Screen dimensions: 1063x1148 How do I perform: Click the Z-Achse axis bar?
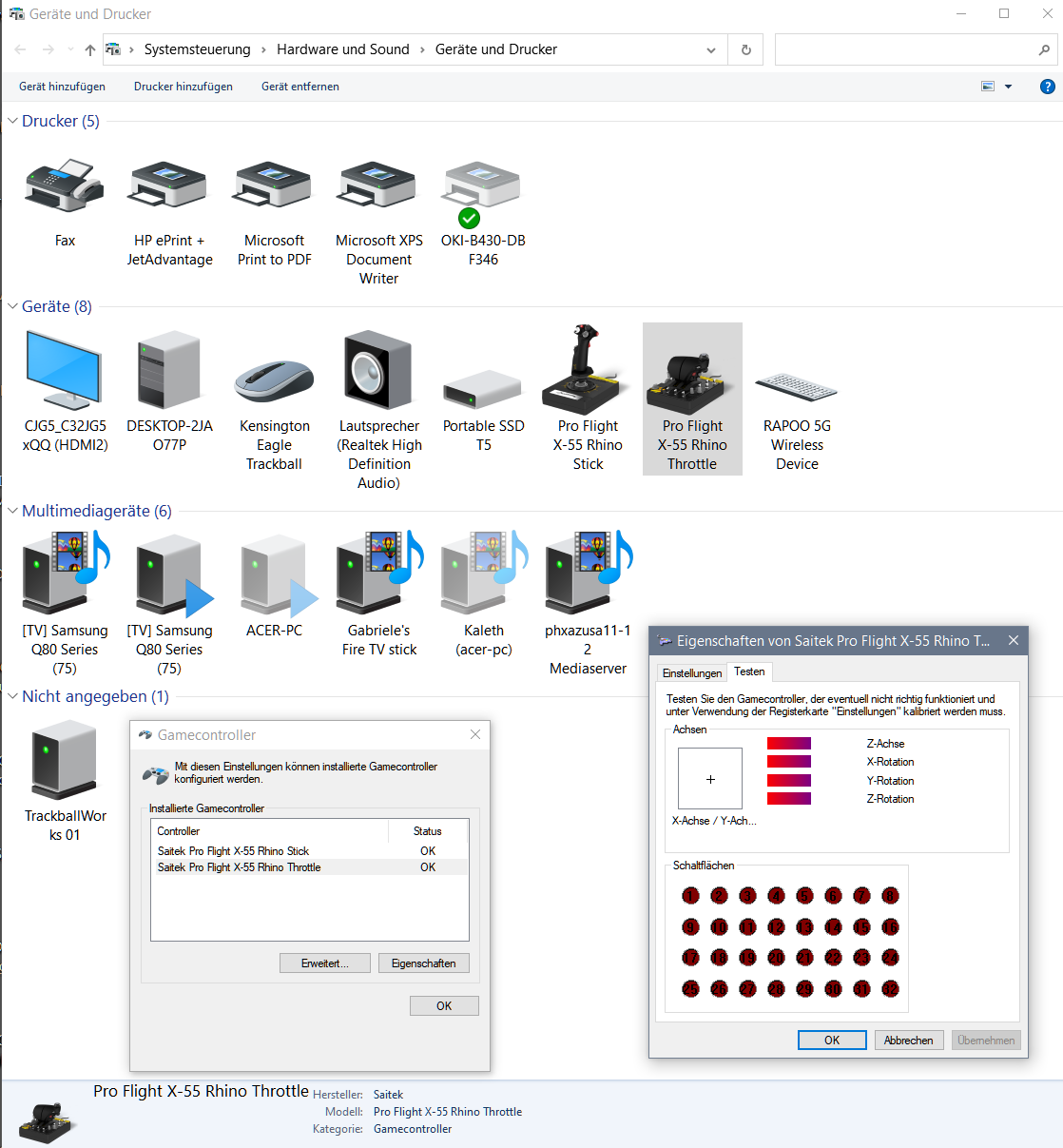click(789, 744)
